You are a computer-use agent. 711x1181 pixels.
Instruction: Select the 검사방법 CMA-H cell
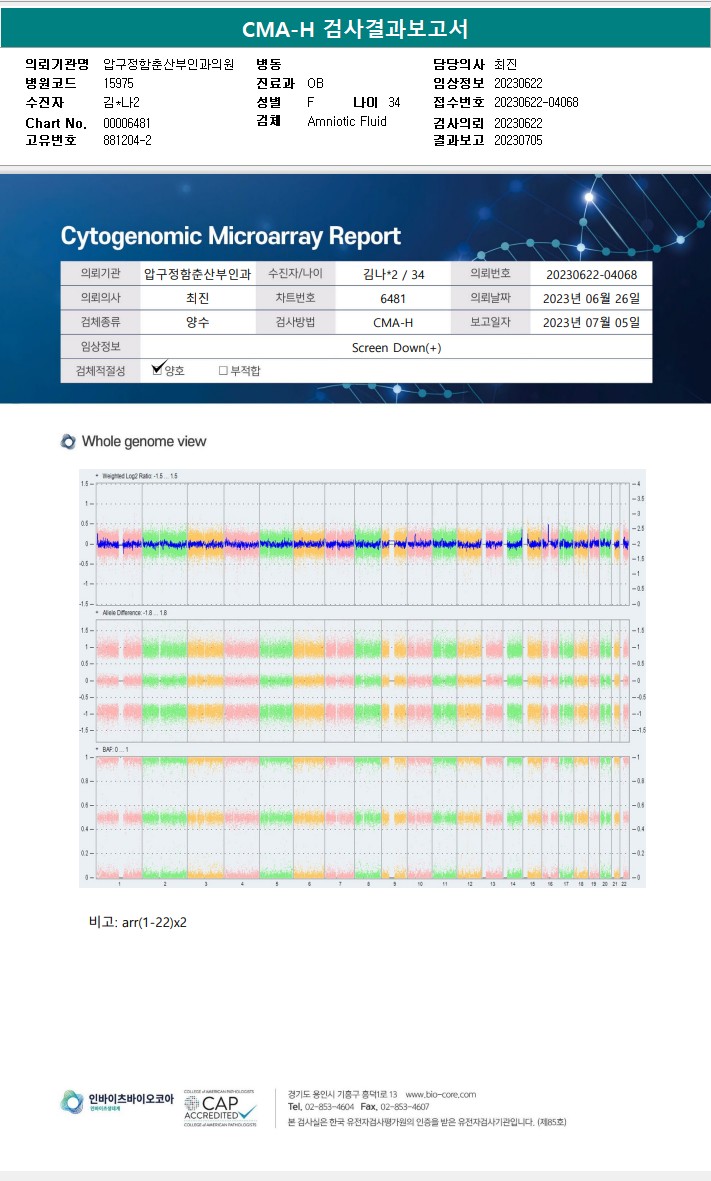[393, 323]
